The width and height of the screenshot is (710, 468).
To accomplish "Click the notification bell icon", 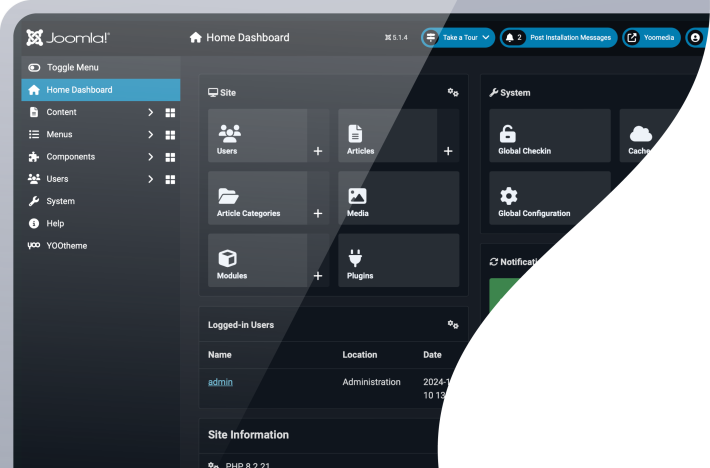I will [509, 38].
